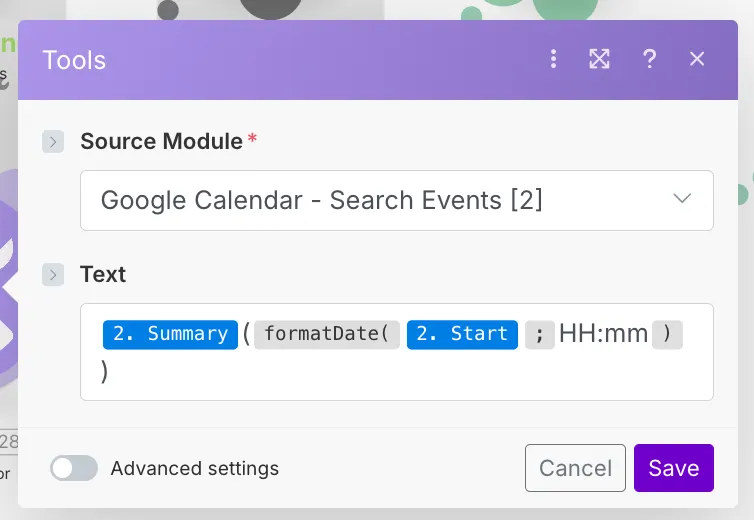Screen dimensions: 754x520
Task: Toggle the Advanced settings switch
Action: point(74,468)
